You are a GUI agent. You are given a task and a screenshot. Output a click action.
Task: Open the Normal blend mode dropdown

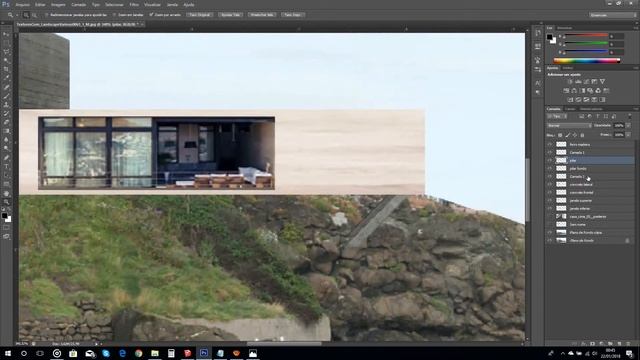[569, 126]
